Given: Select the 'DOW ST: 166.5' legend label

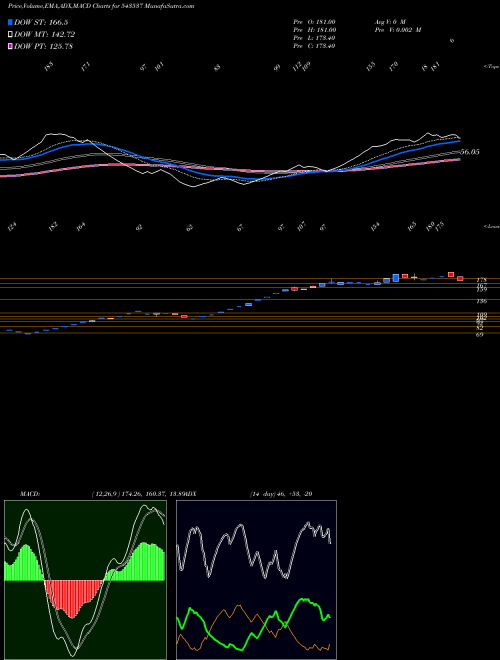Looking at the screenshot, I should (x=41, y=23).
